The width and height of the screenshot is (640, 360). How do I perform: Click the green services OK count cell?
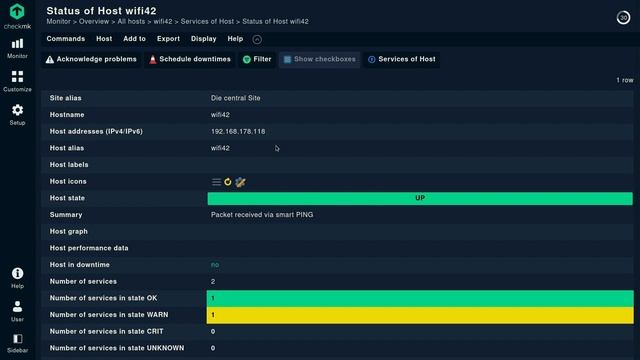point(420,298)
